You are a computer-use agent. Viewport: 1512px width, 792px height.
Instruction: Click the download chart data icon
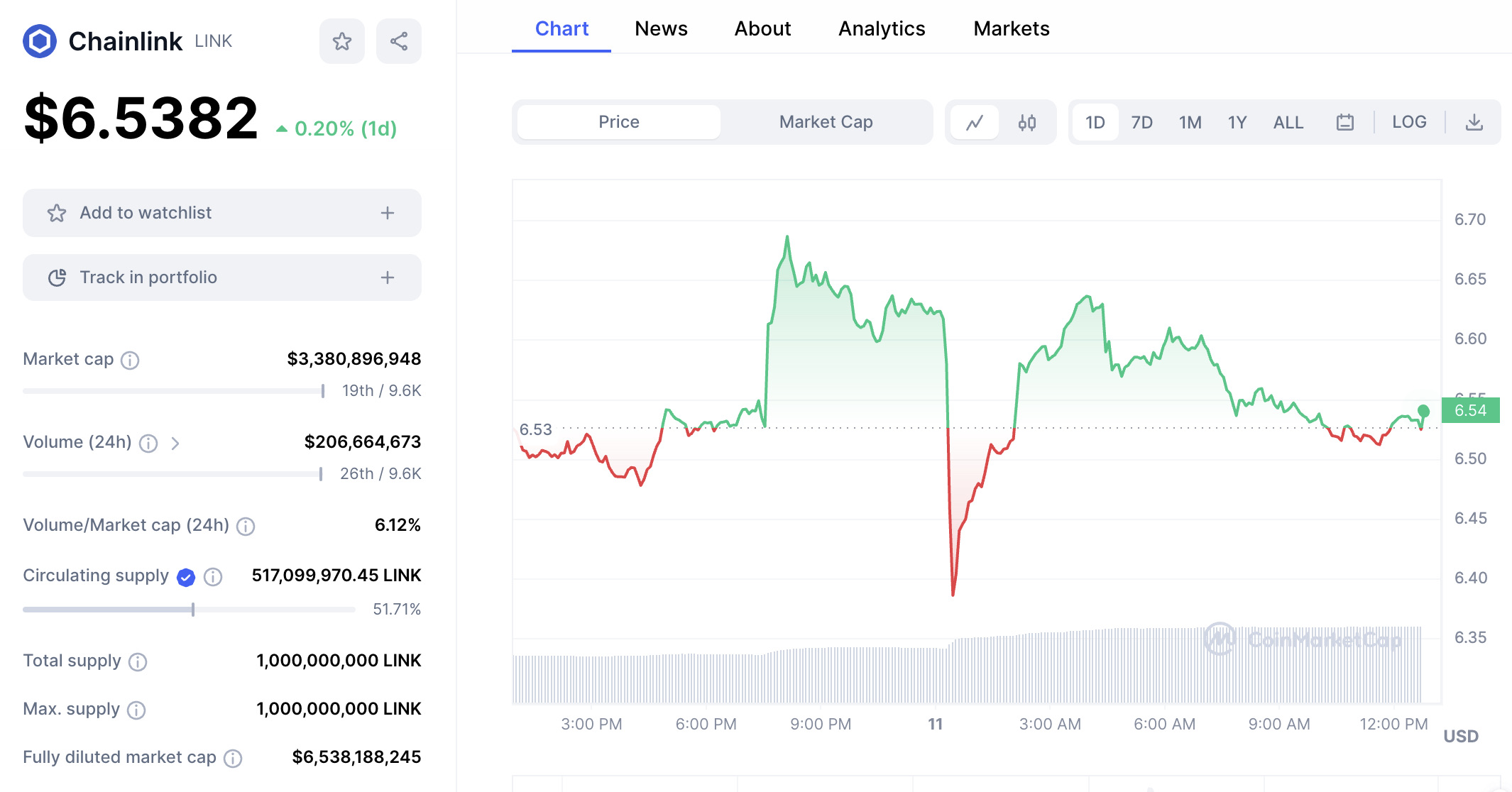(x=1476, y=121)
